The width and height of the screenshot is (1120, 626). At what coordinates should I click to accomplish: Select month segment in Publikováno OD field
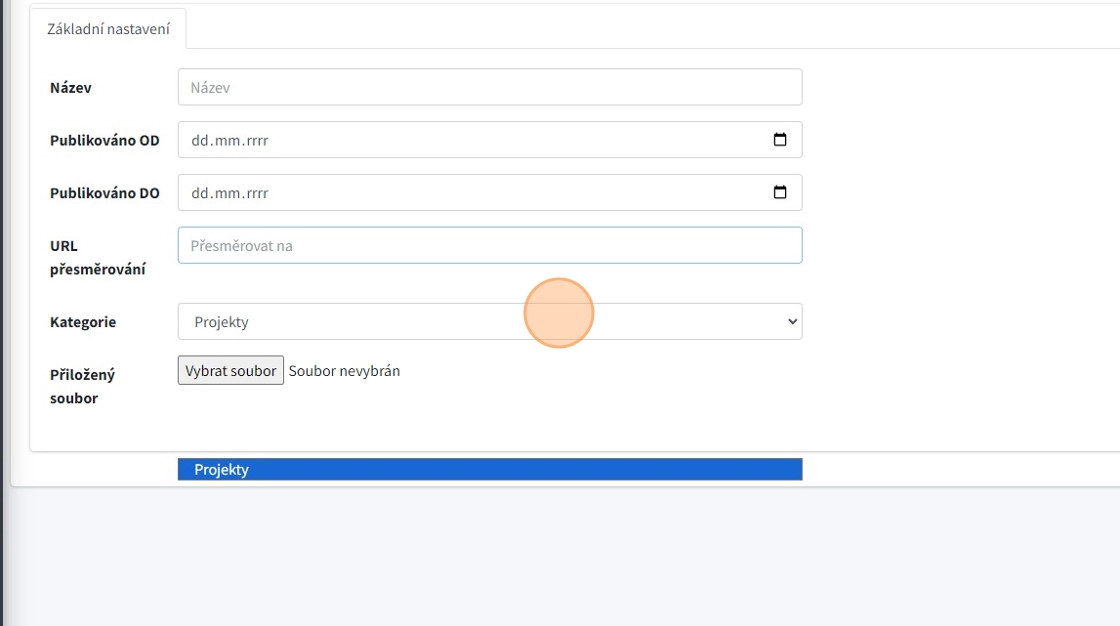(x=226, y=141)
